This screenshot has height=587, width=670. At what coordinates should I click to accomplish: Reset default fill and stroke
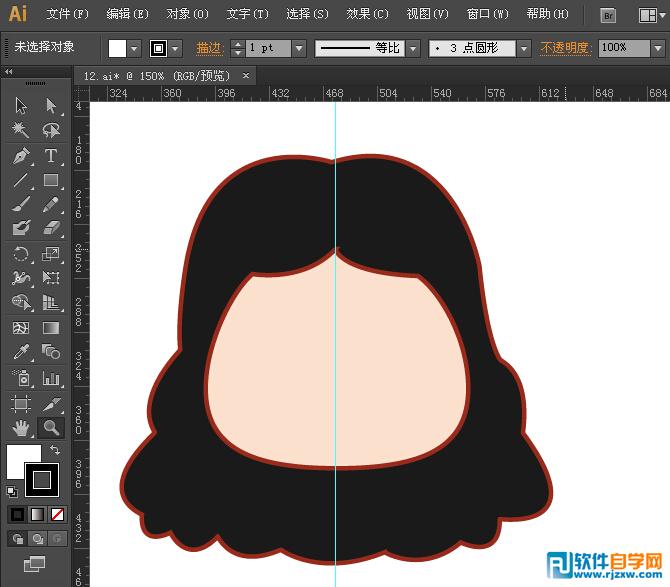pyautogui.click(x=12, y=491)
